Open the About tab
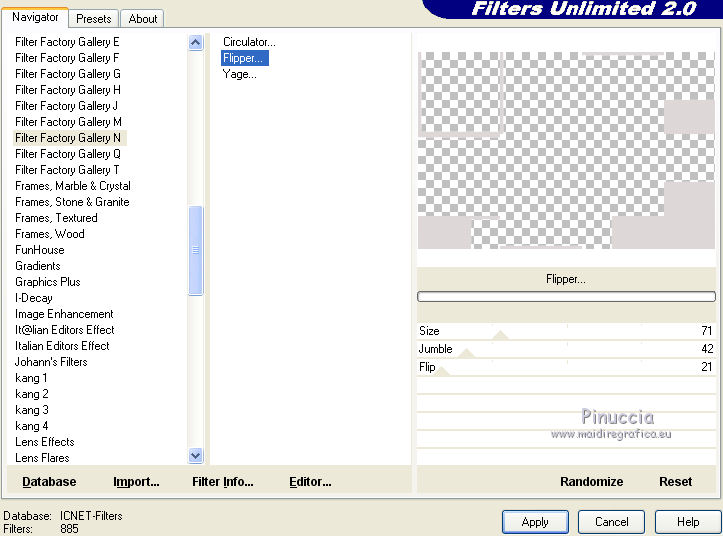Image resolution: width=723 pixels, height=536 pixels. pyautogui.click(x=142, y=19)
